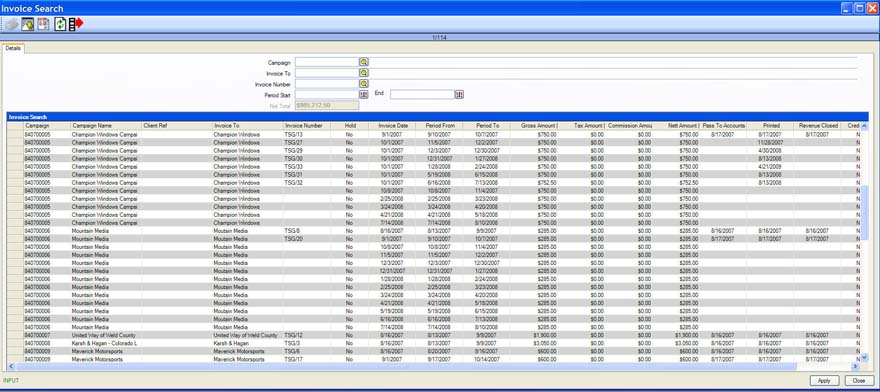Select invoice number cell TSG/29
880x392 pixels.
click(x=306, y=151)
